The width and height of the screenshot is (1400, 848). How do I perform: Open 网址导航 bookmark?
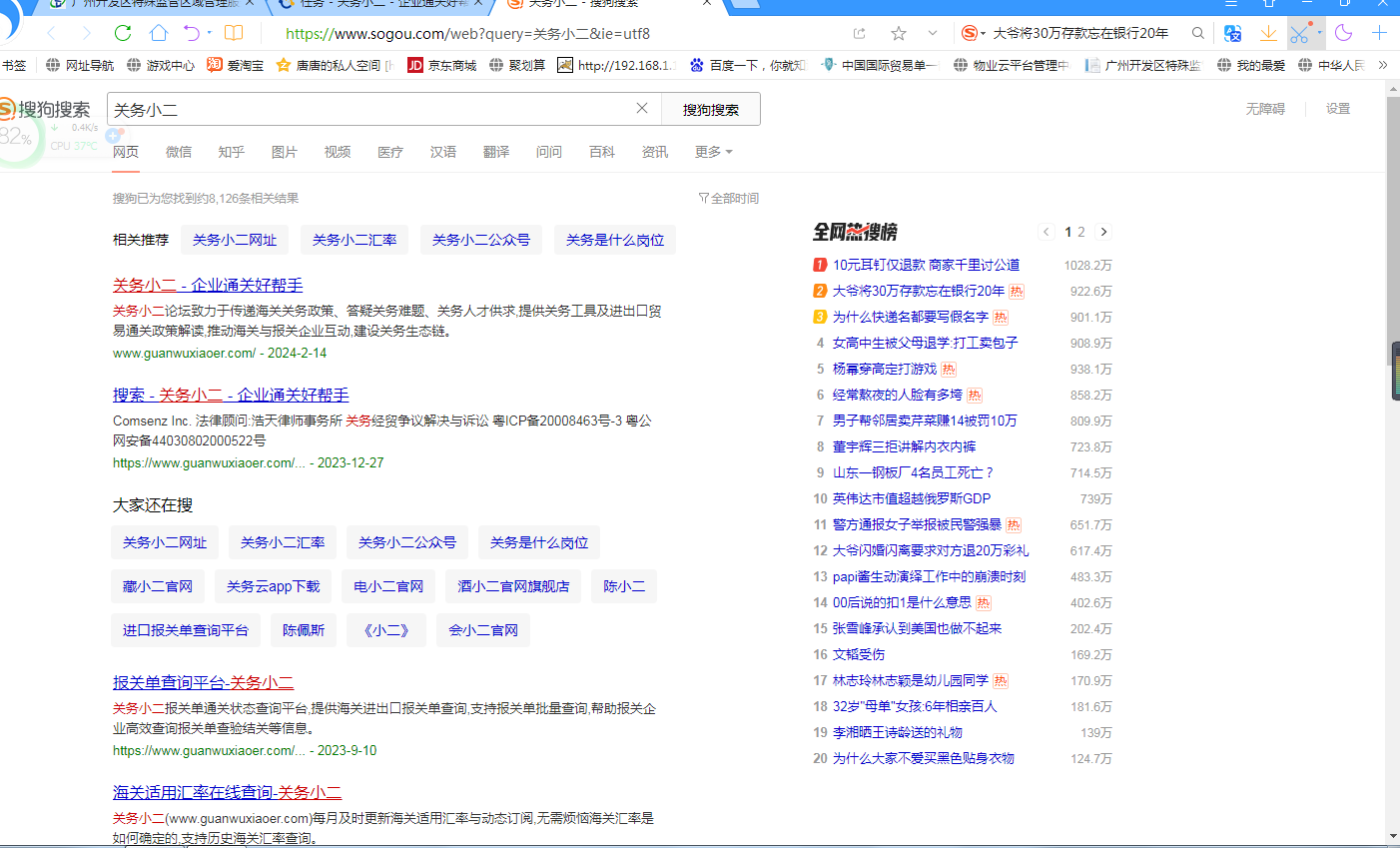(81, 65)
